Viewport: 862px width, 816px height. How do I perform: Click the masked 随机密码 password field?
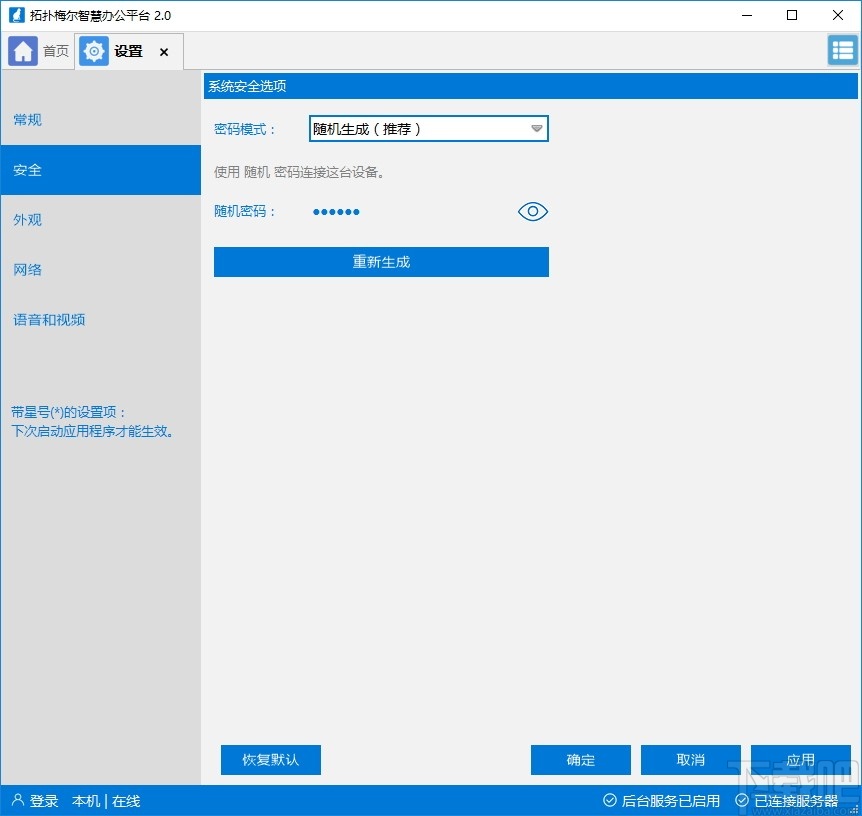336,211
